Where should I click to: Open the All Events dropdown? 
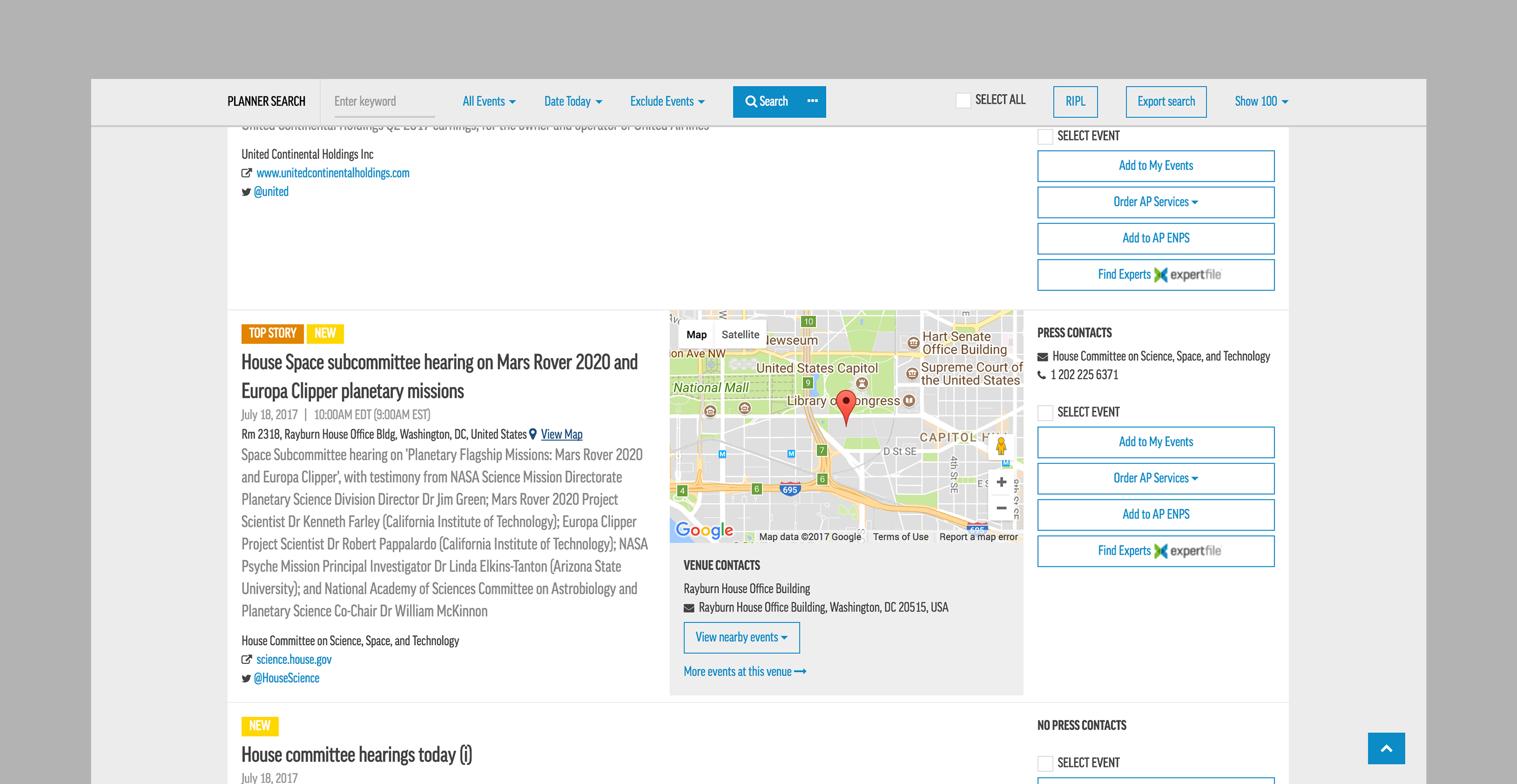tap(489, 101)
